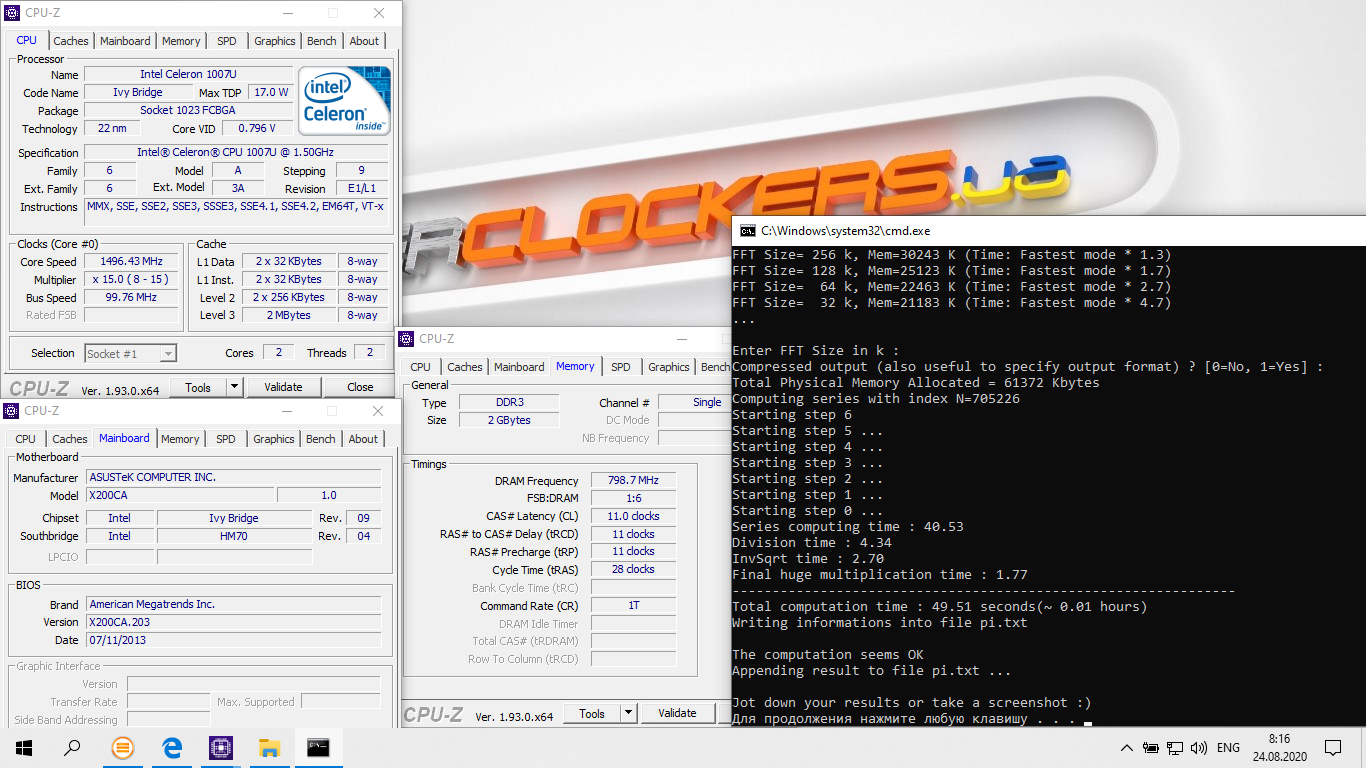Click the Multiplier x 15.0 value
This screenshot has width=1366, height=768.
click(x=131, y=280)
